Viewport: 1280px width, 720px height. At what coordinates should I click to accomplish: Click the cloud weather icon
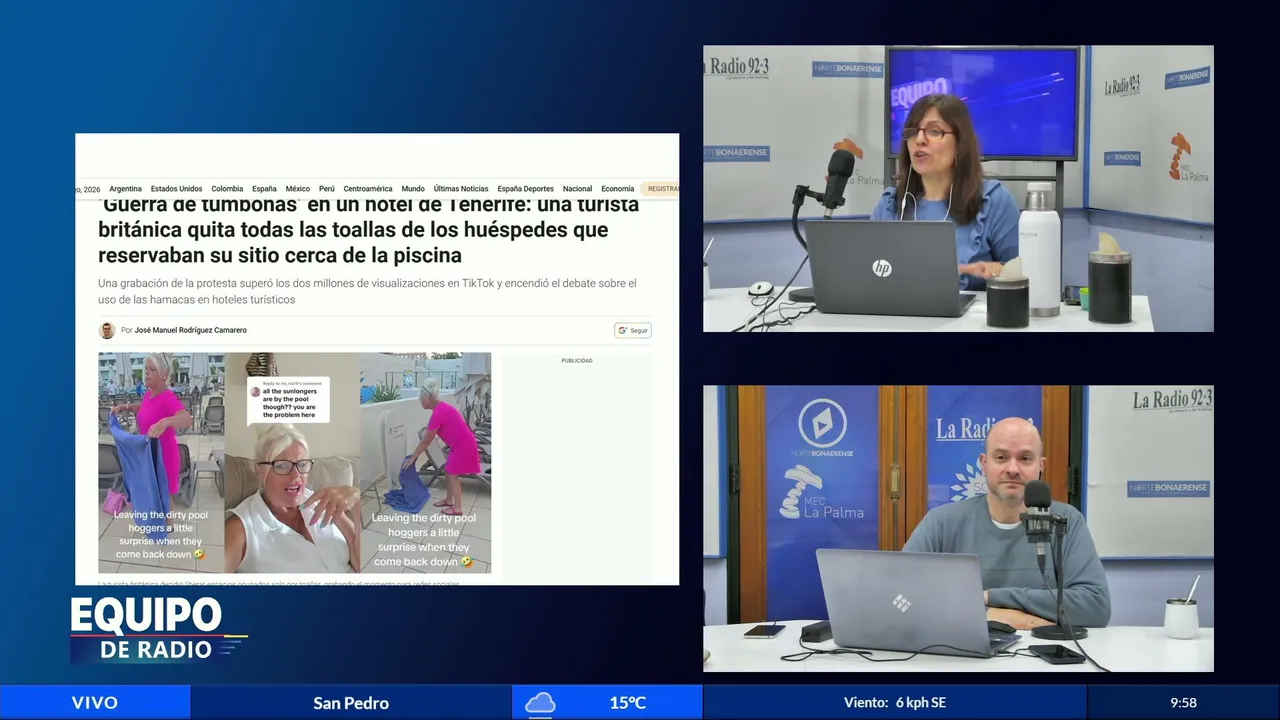click(540, 703)
